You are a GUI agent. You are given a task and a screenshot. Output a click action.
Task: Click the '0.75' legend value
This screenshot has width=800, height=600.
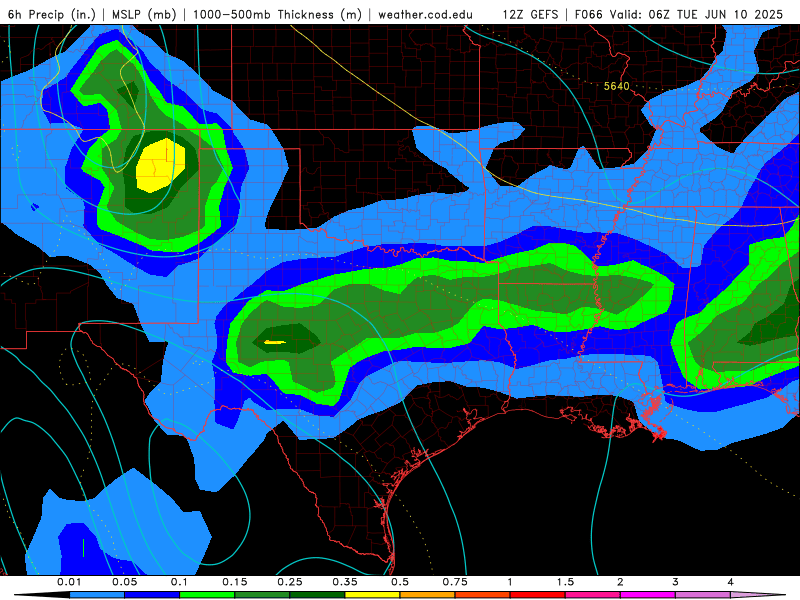tap(455, 582)
